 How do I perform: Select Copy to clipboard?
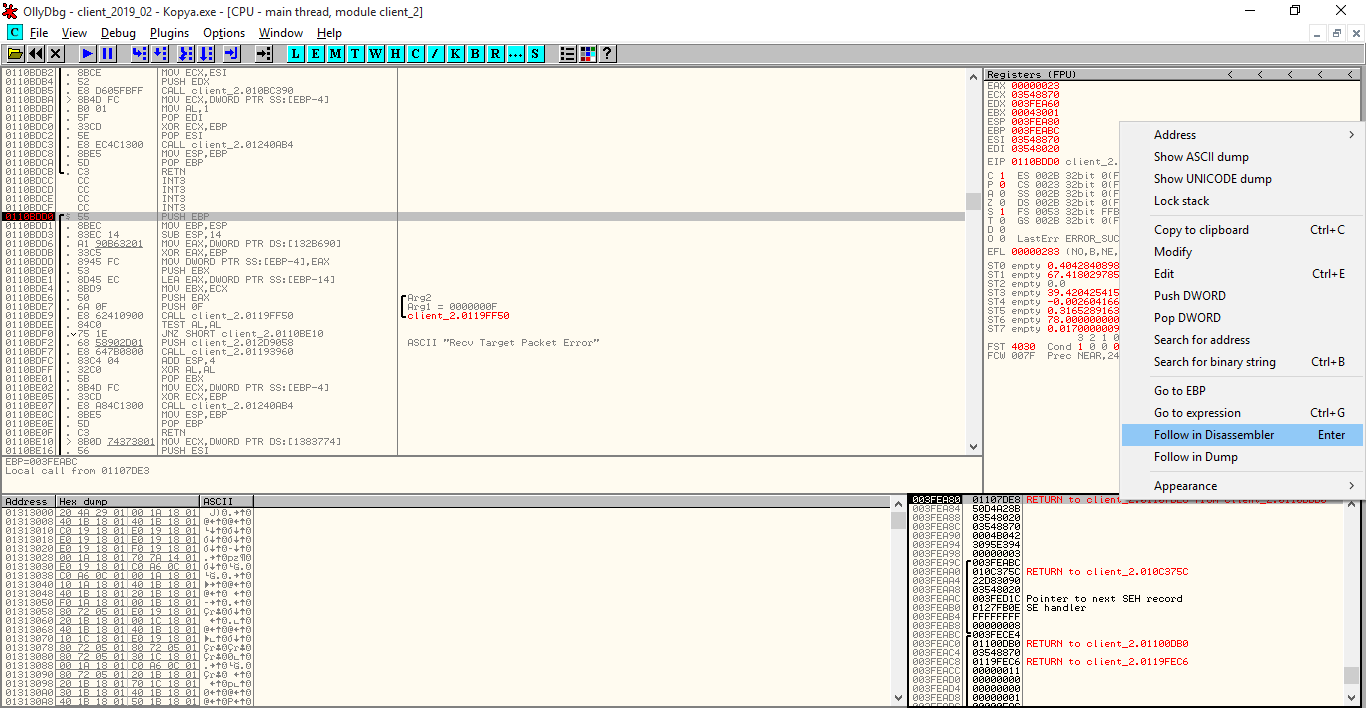coord(1241,230)
